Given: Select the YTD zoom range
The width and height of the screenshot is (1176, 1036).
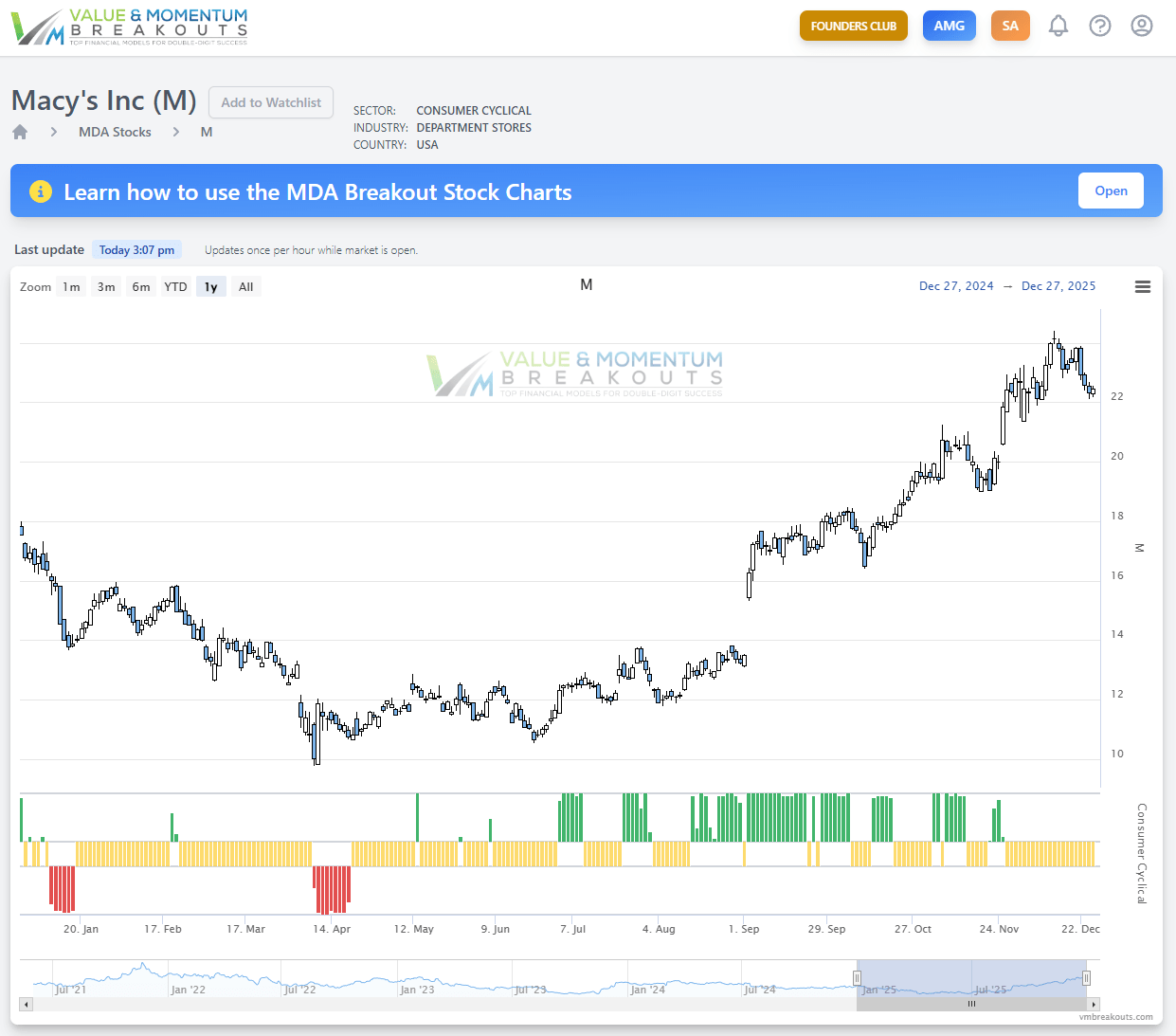Looking at the screenshot, I should [175, 287].
